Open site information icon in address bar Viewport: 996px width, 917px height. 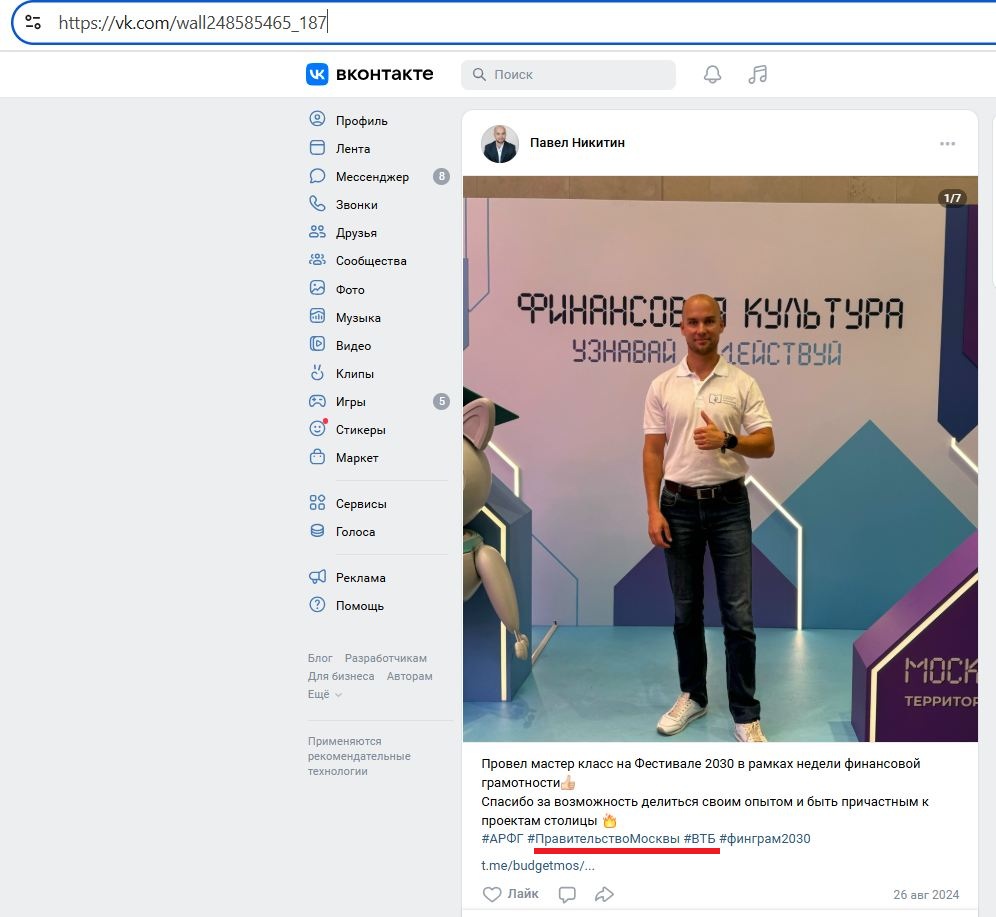coord(33,22)
